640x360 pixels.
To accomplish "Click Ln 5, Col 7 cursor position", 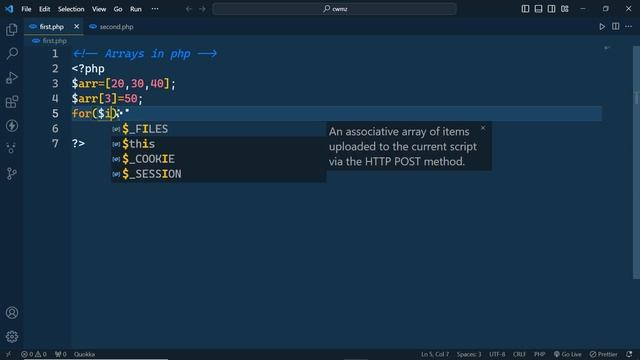I will [435, 354].
